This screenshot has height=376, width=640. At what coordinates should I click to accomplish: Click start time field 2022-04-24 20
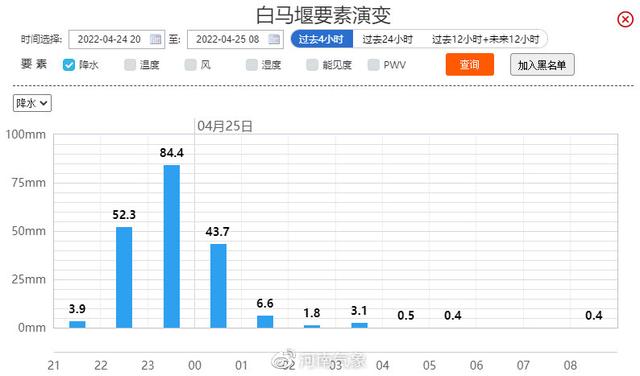point(116,39)
